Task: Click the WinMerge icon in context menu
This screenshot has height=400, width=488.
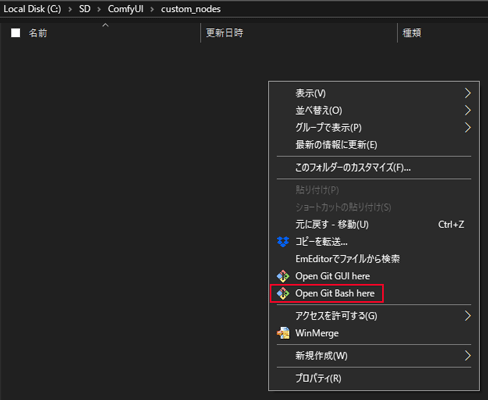Action: 283,333
